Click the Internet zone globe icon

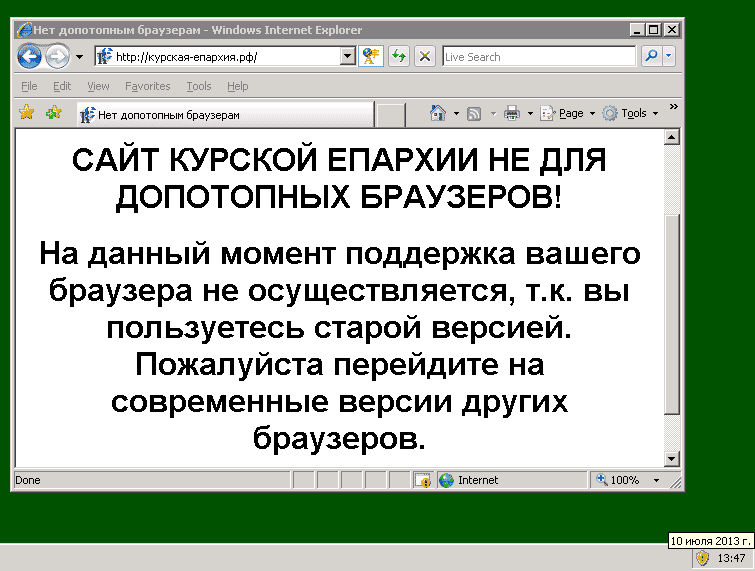[446, 480]
